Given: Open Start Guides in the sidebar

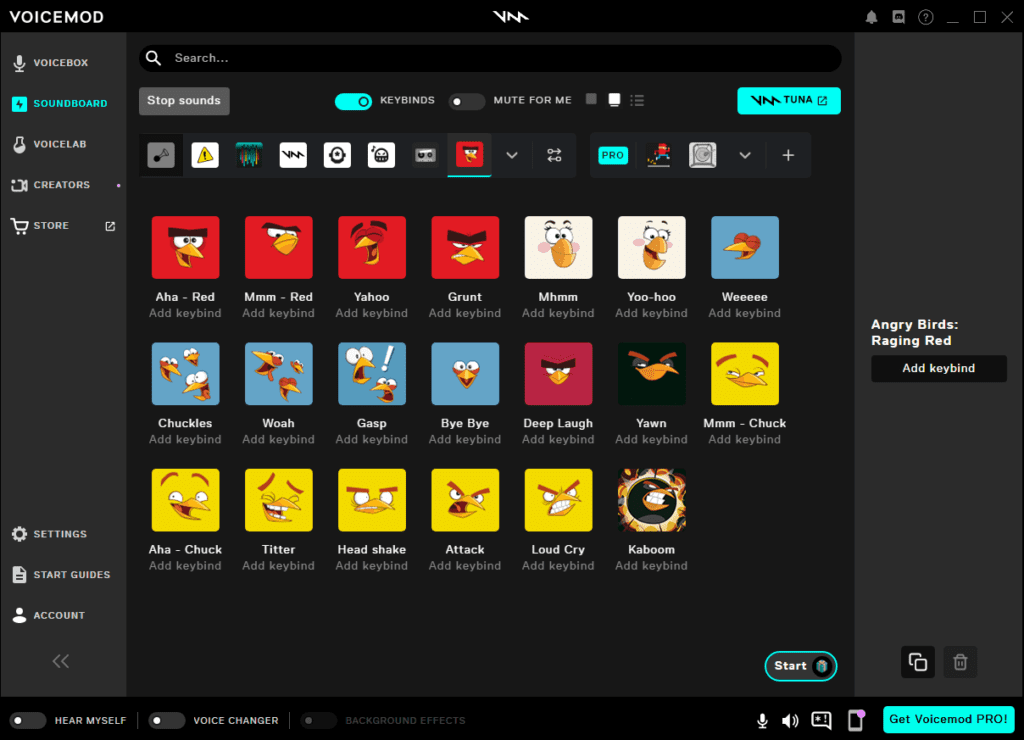Looking at the screenshot, I should point(63,575).
